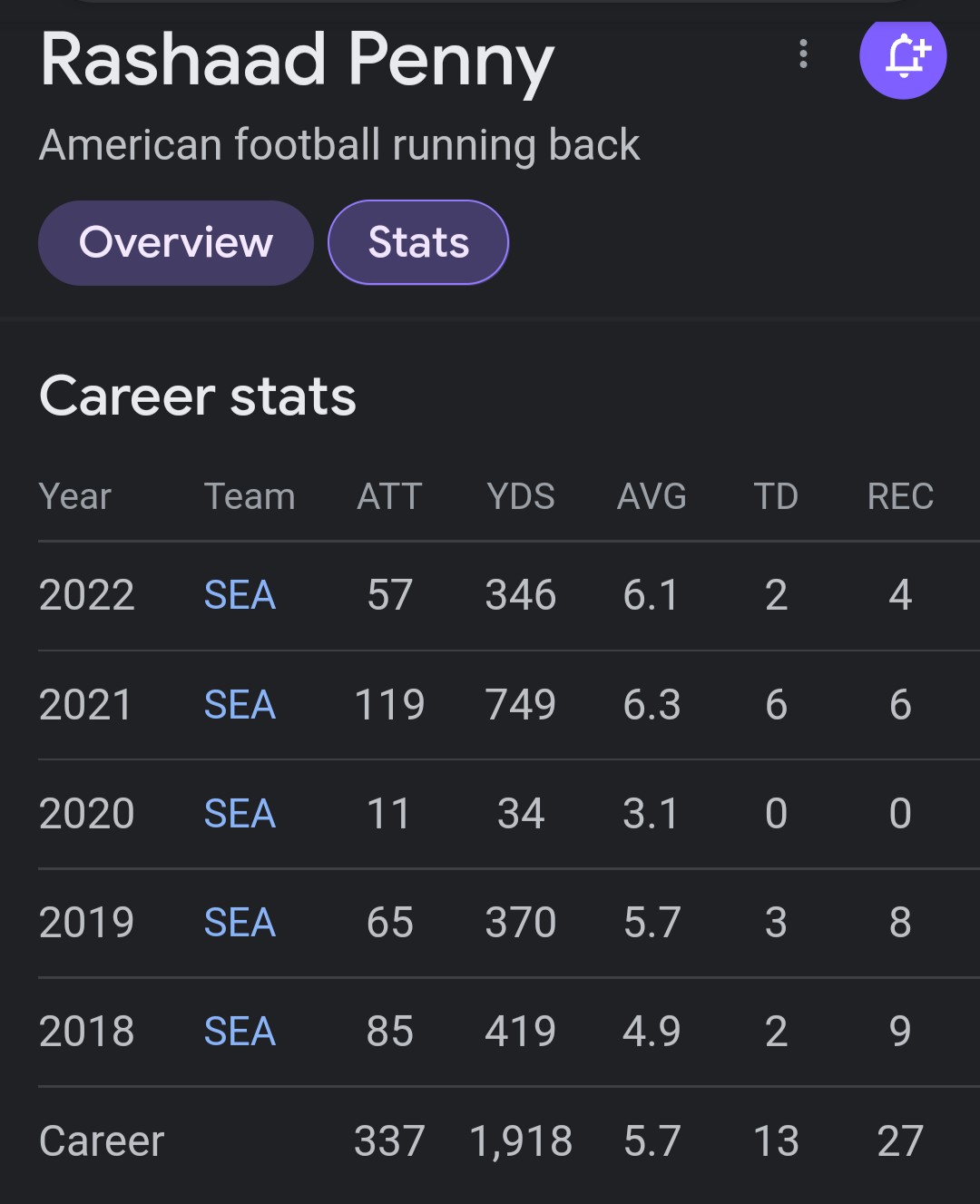Click the Year column header

(x=75, y=497)
